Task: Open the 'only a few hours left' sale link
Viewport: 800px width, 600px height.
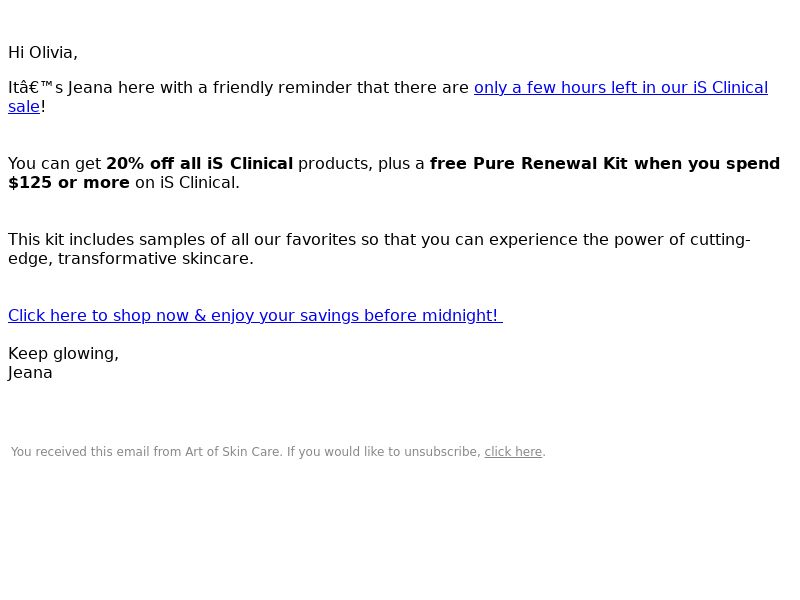Action: click(x=620, y=88)
